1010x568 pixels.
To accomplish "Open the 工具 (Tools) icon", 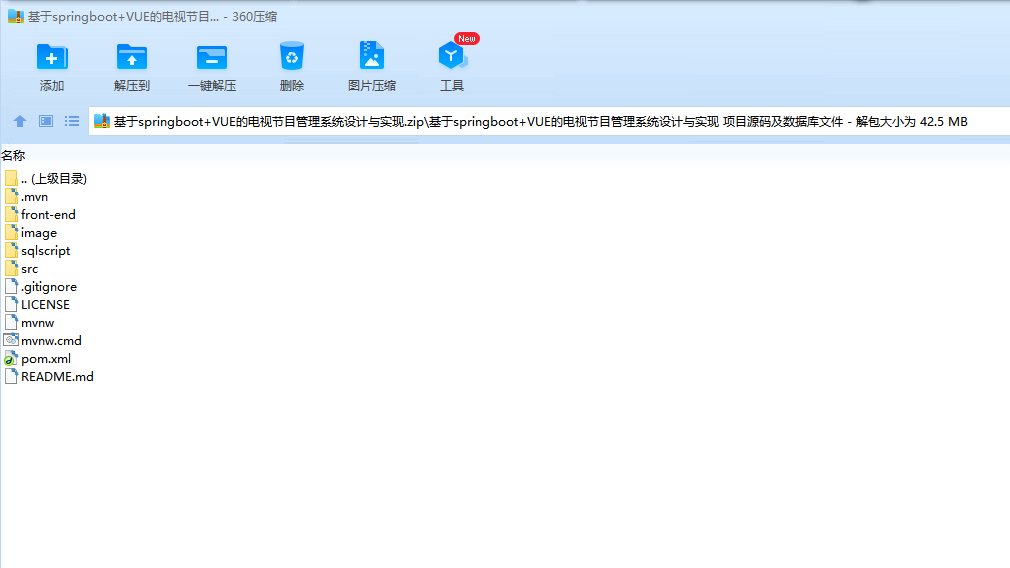I will (x=452, y=57).
